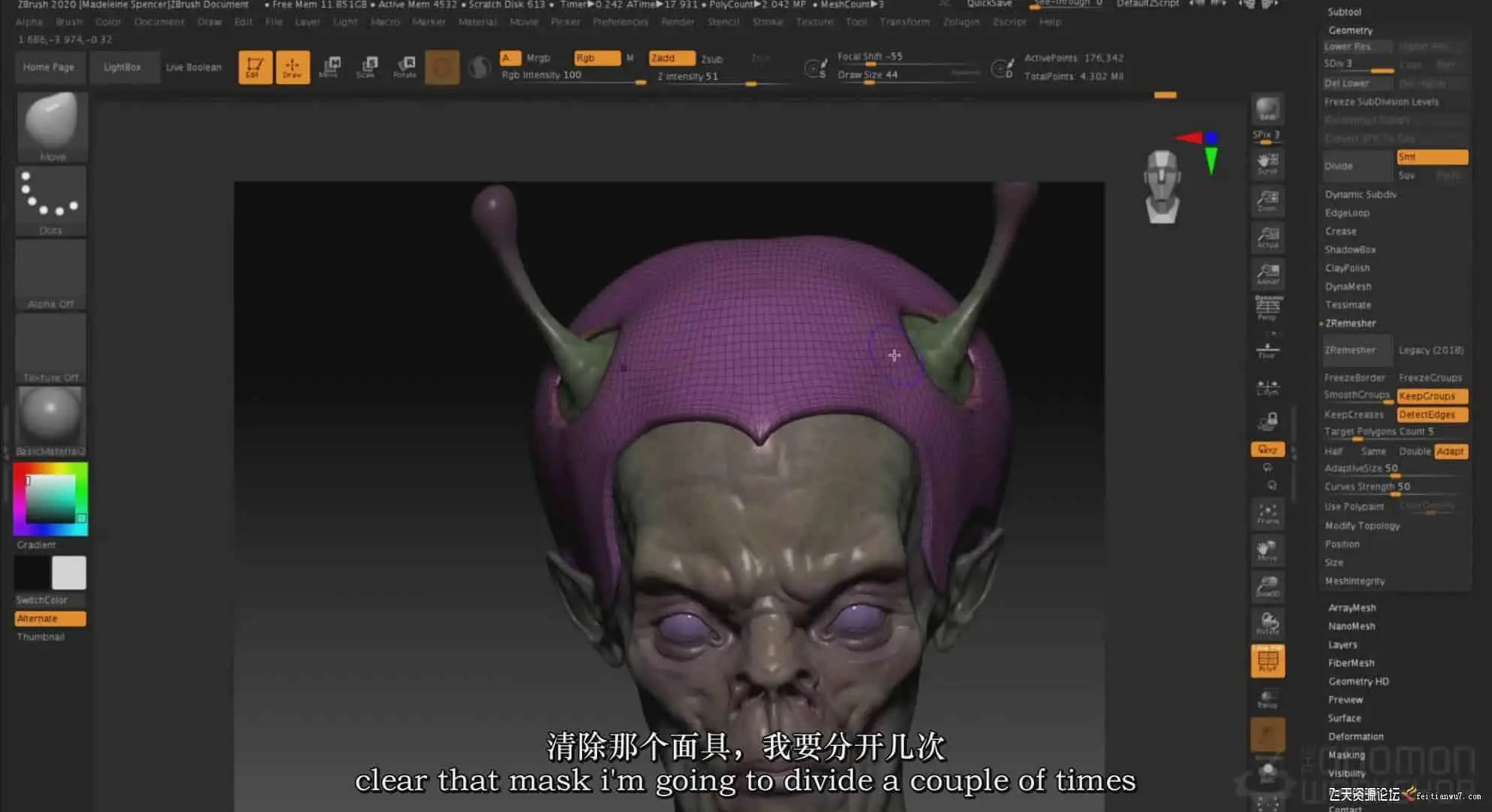This screenshot has width=1492, height=812.
Task: Activate the Edit mode button
Action: (255, 67)
